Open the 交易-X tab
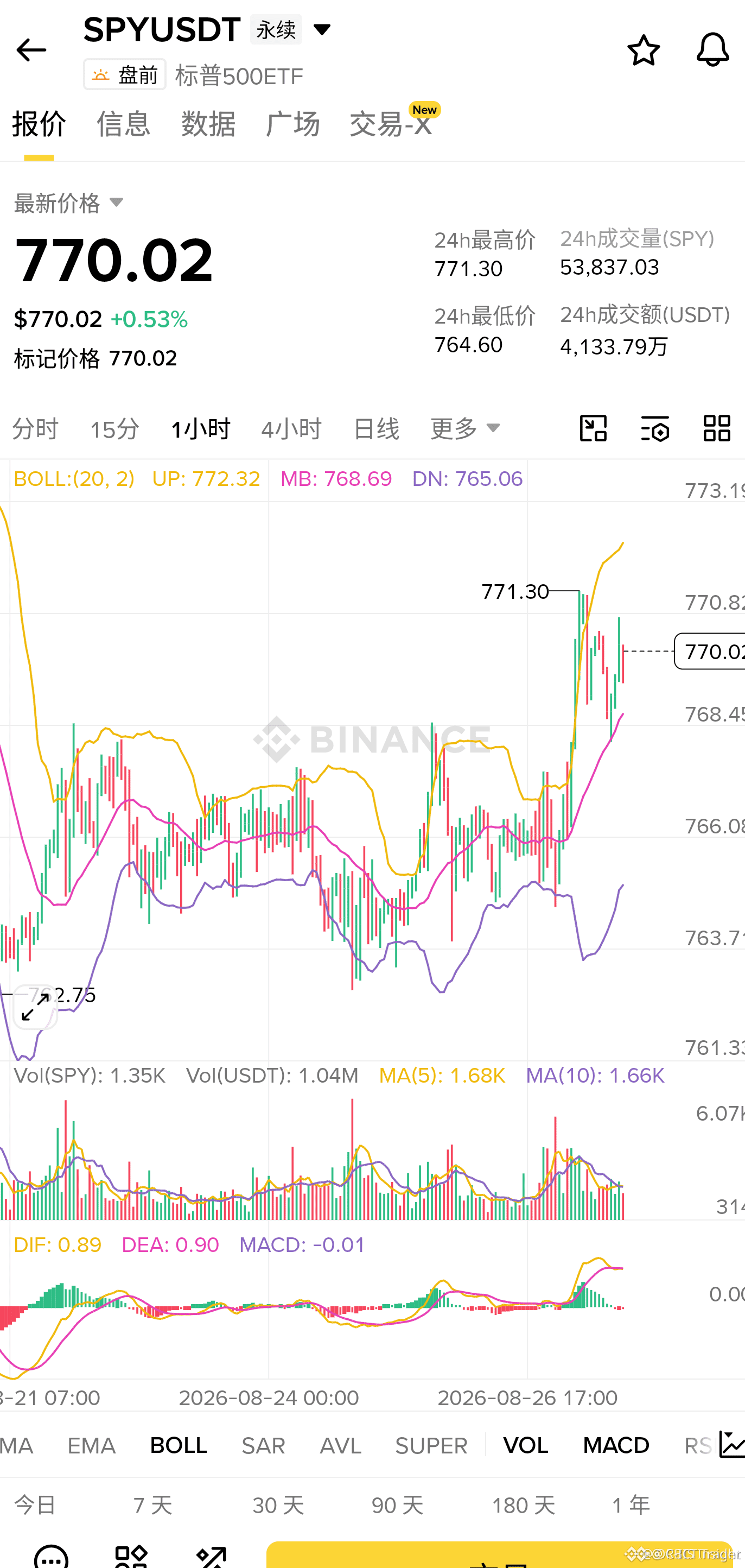 391,124
